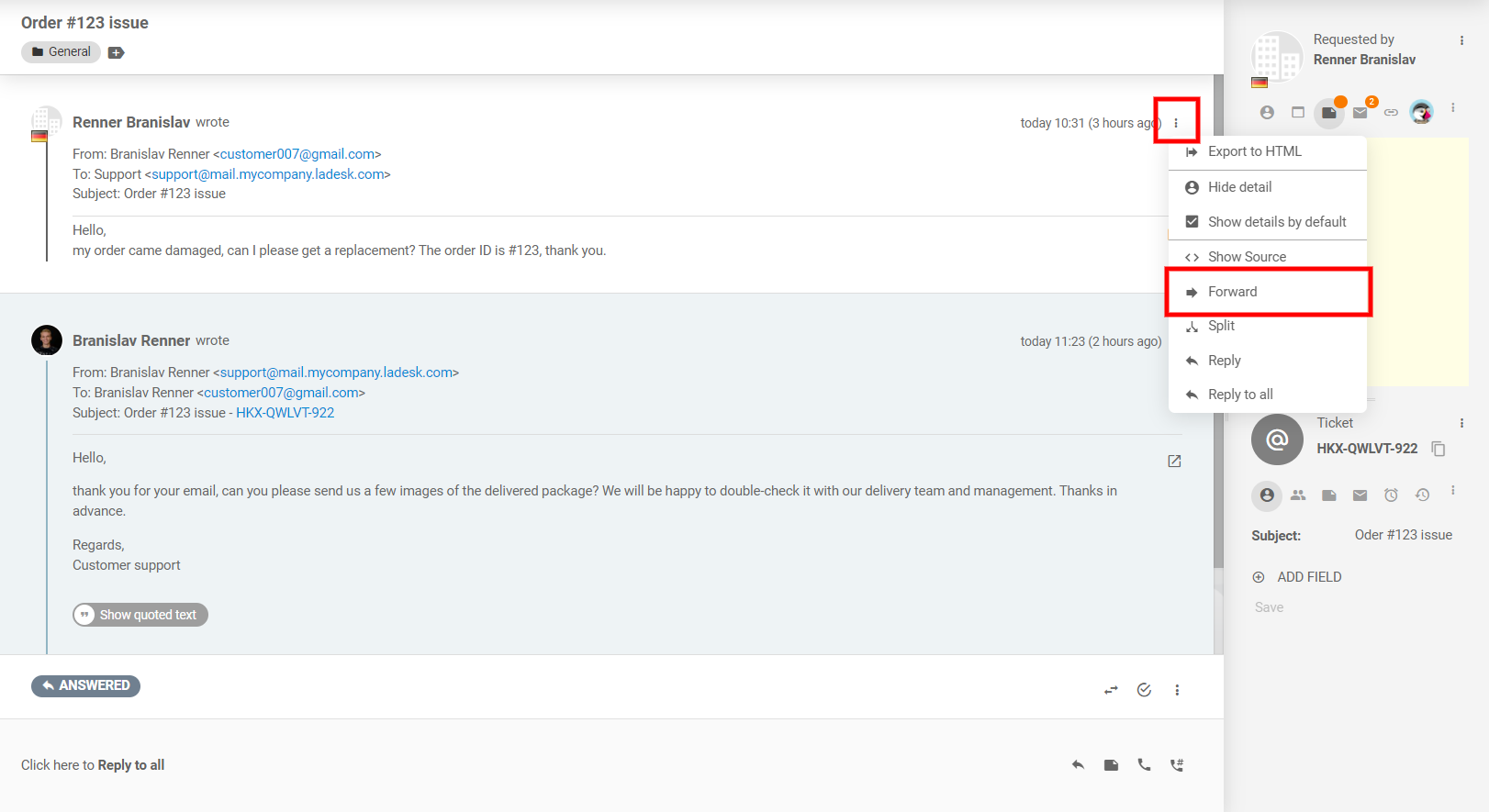The image size is (1489, 812).
Task: Expand Show quoted text
Action: pyautogui.click(x=140, y=615)
